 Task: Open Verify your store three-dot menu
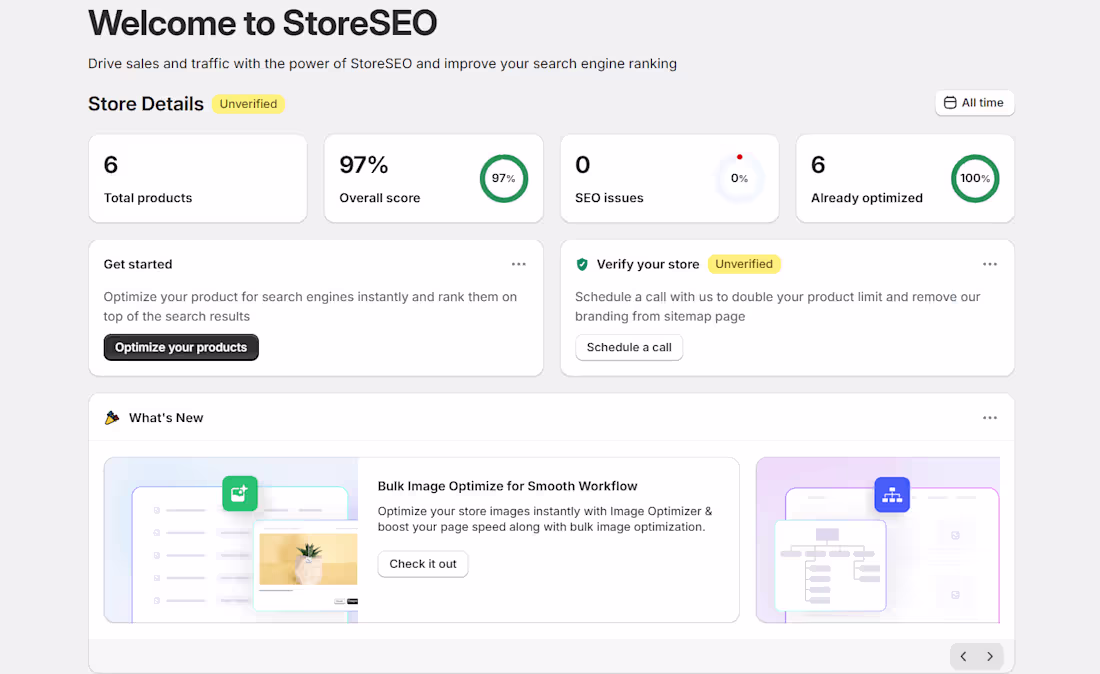990,264
